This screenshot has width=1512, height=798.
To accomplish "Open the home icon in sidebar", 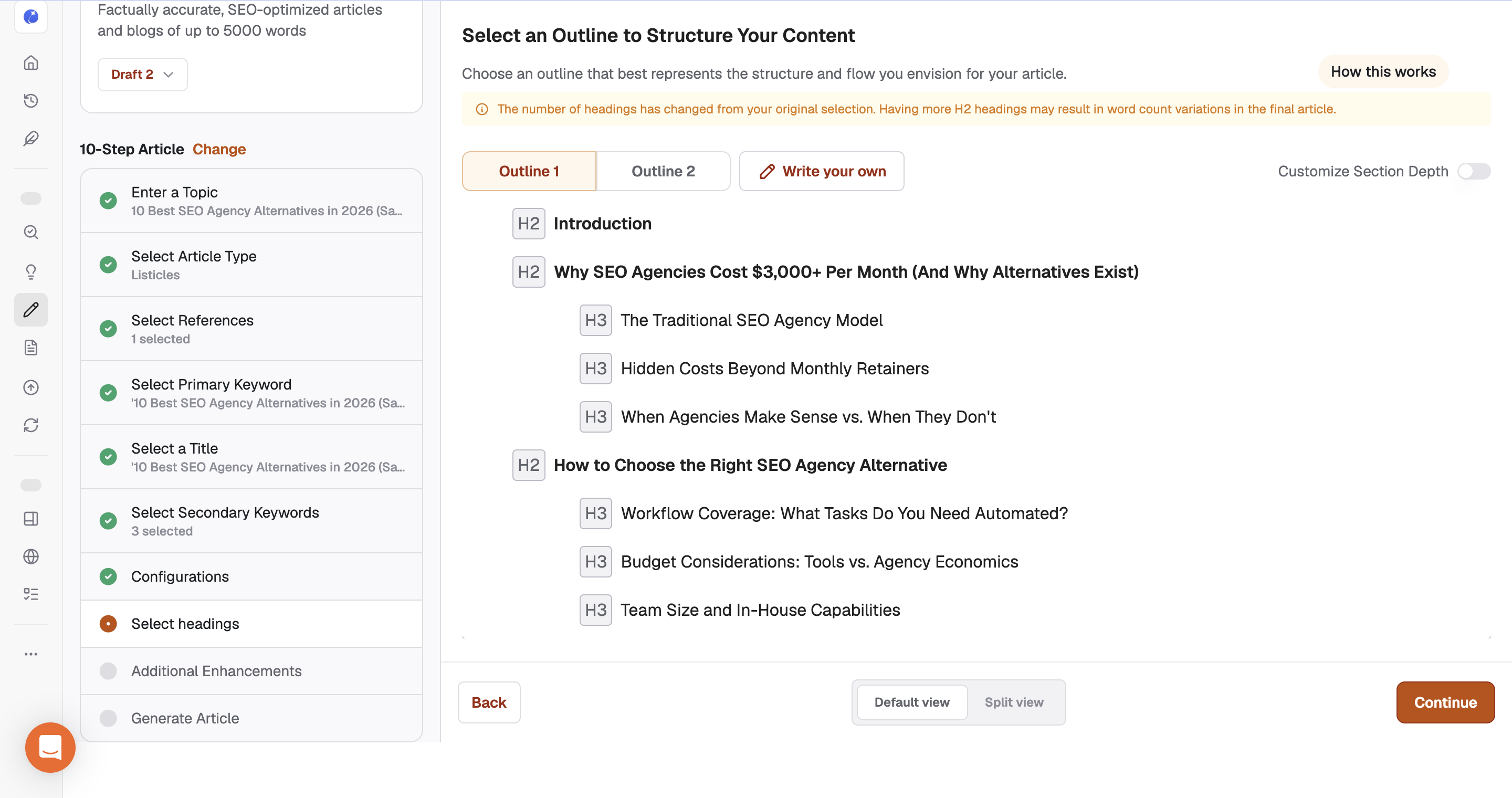I will point(31,62).
